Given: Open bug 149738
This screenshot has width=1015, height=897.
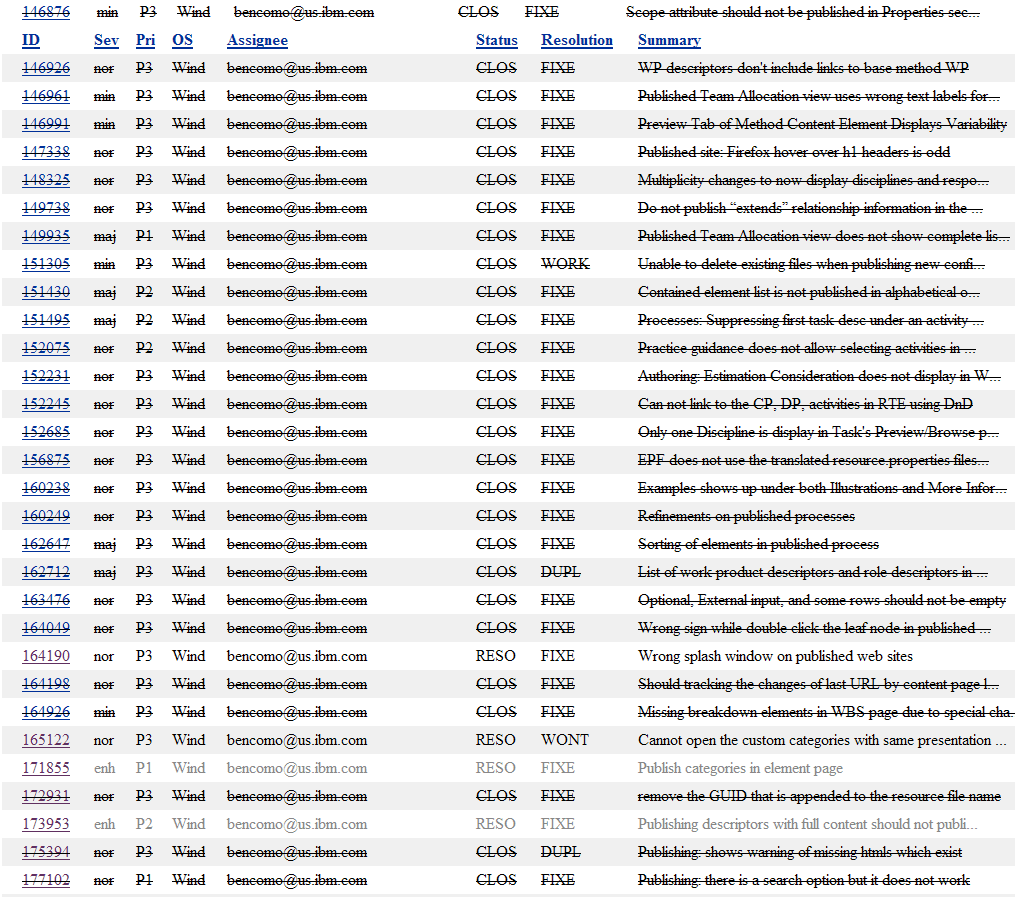Looking at the screenshot, I should (46, 208).
